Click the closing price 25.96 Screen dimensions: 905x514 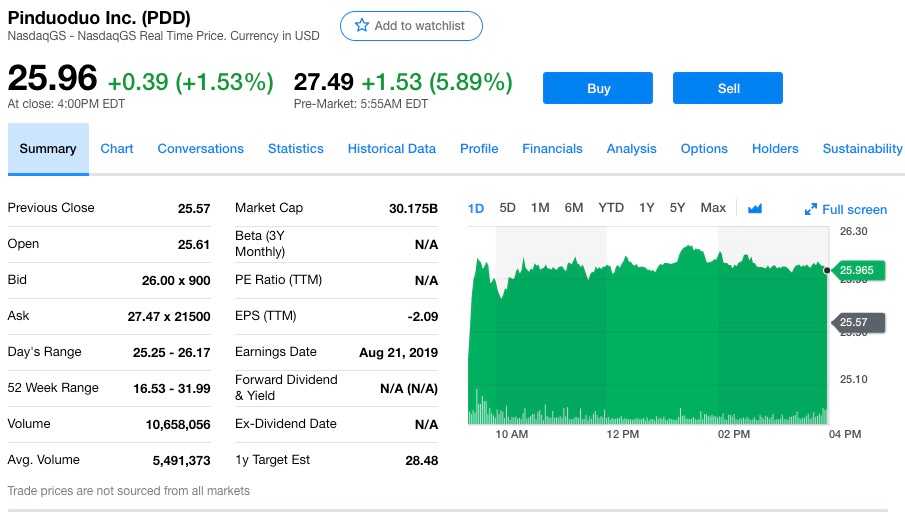click(x=53, y=78)
